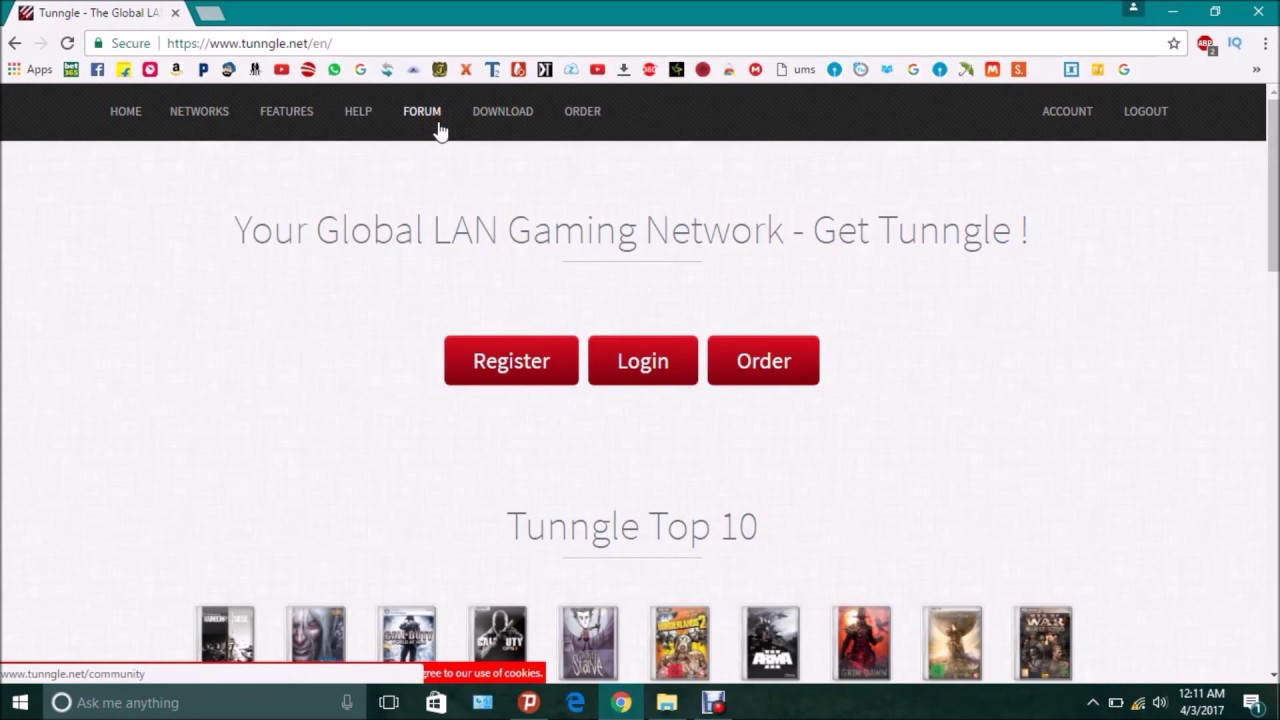This screenshot has width=1280, height=720.
Task: Click the Cortana Ask me anything box
Action: (x=205, y=703)
